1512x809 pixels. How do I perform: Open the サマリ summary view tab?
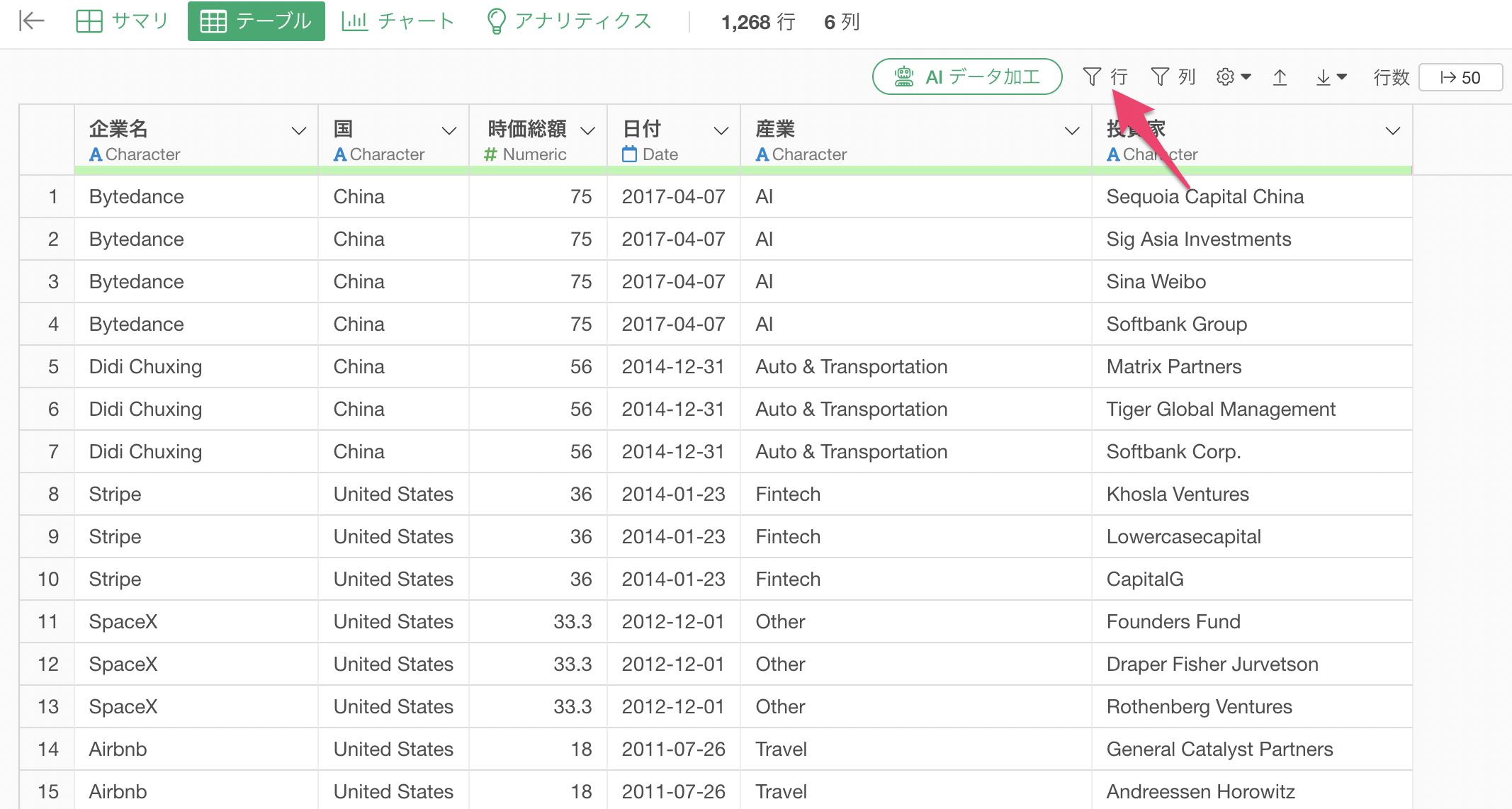coord(123,21)
